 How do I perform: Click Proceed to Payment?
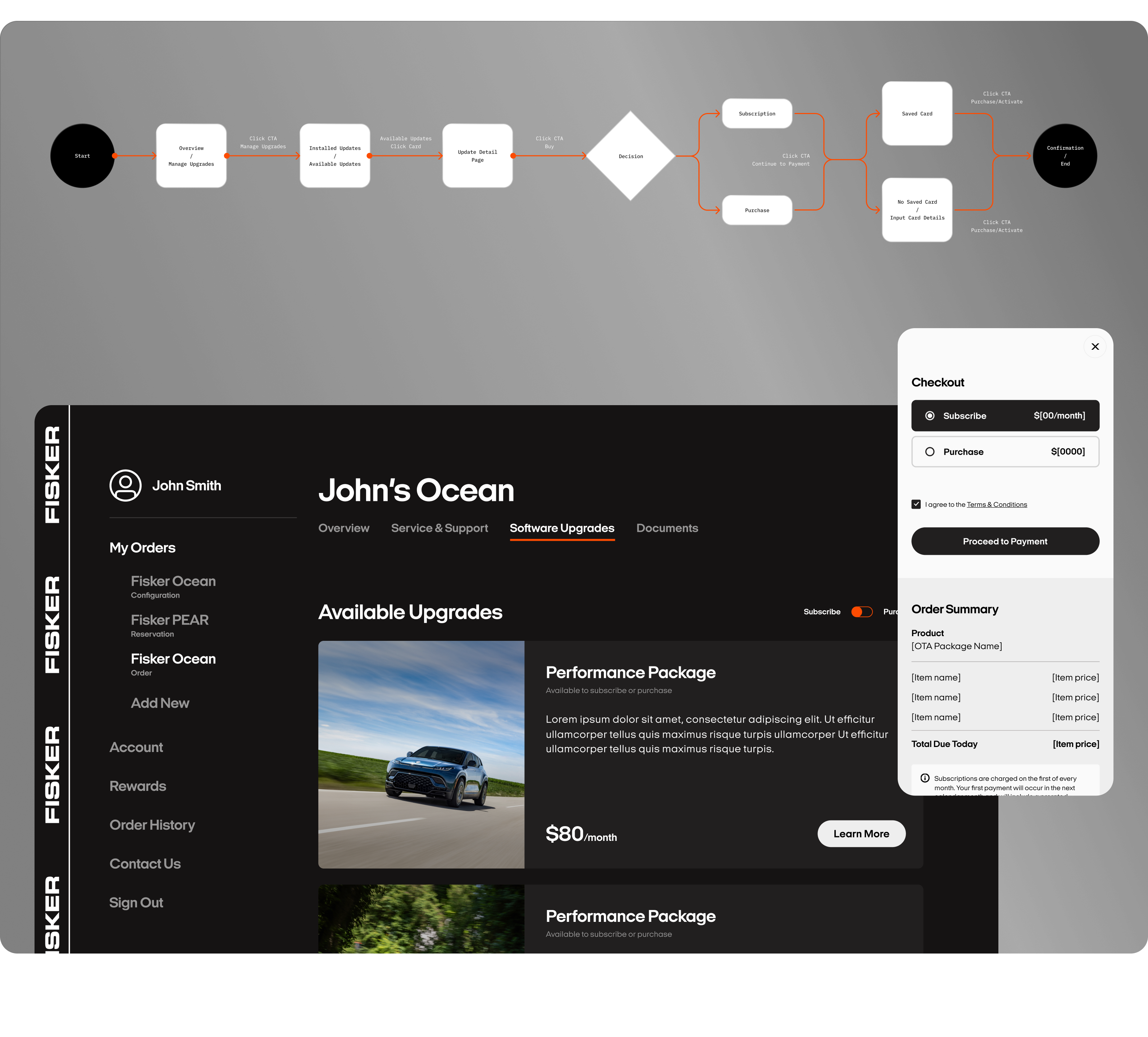[x=1005, y=541]
